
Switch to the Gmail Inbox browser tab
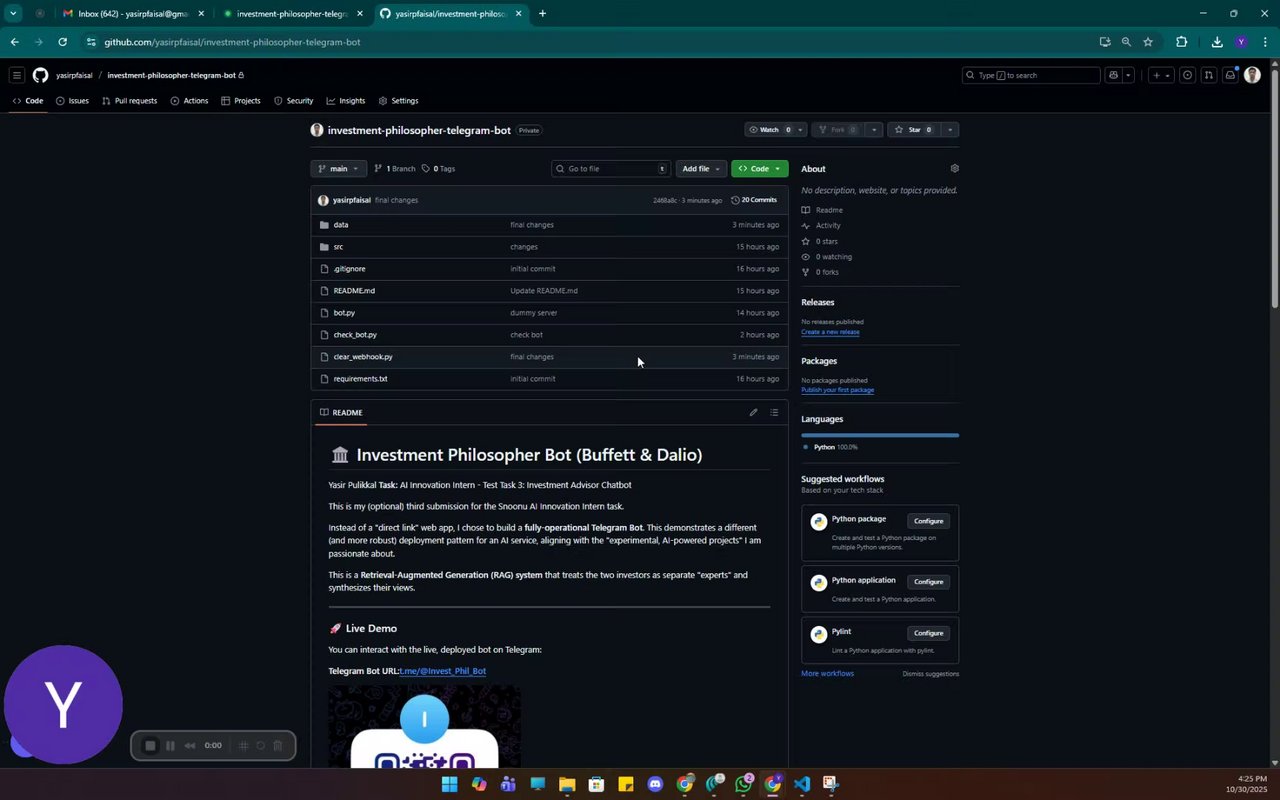(133, 14)
